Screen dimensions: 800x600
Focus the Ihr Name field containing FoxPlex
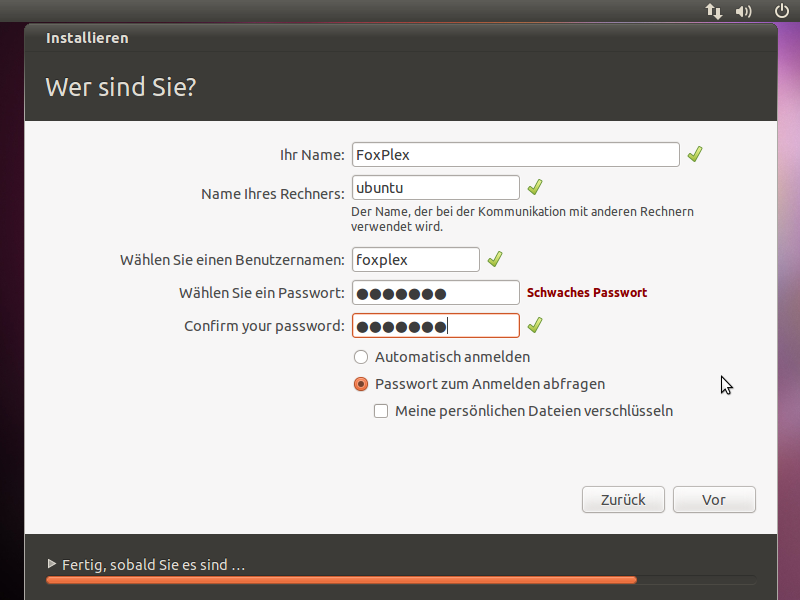(x=515, y=155)
